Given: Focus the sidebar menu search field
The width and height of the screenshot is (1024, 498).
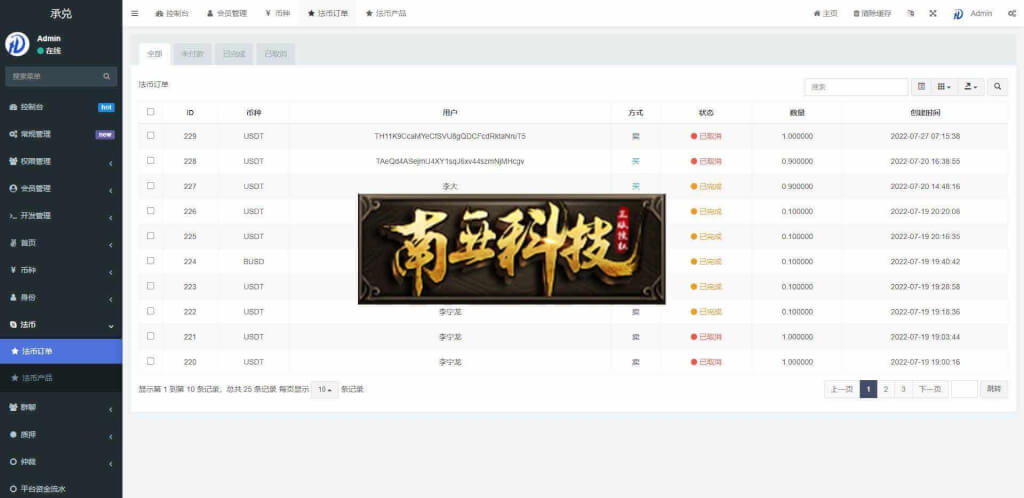Looking at the screenshot, I should 54,76.
